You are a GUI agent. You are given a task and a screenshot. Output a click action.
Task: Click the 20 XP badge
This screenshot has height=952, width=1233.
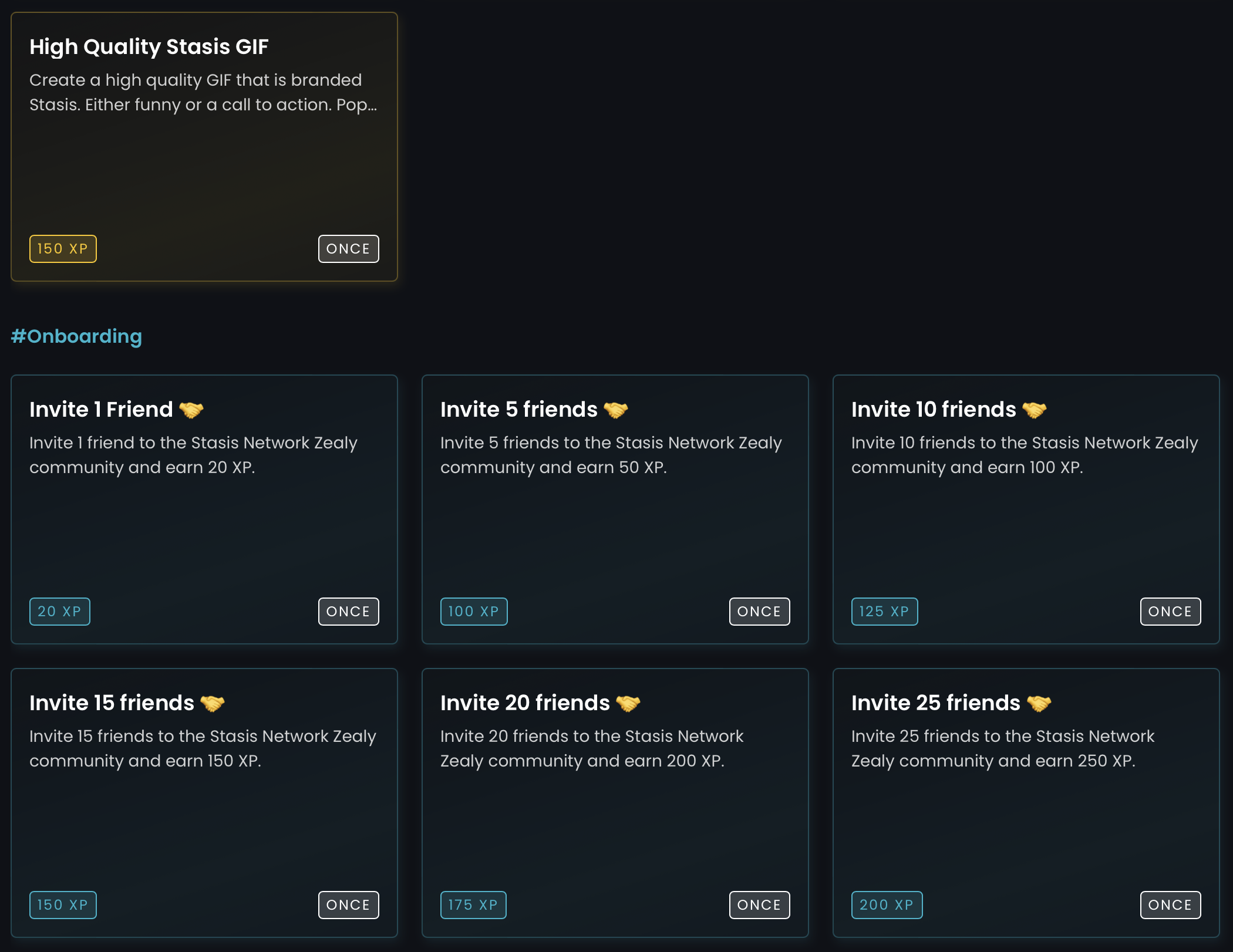click(x=60, y=612)
